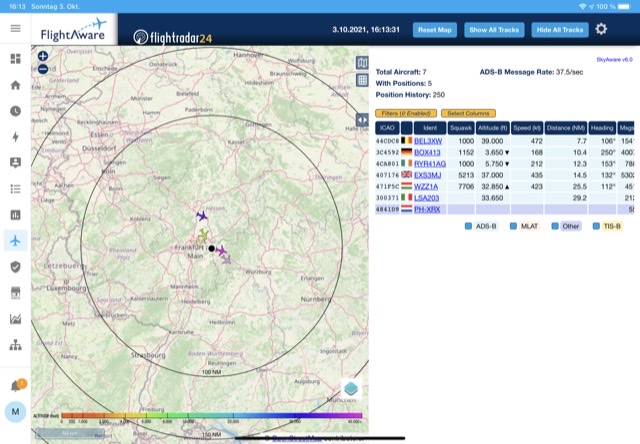Click Hide All Tracks
640x444 pixels.
pos(560,30)
